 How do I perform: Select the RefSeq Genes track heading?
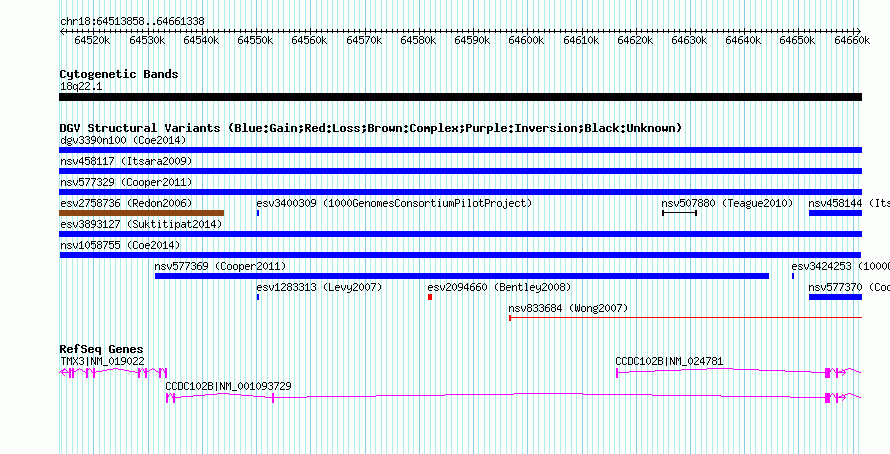click(x=102, y=349)
